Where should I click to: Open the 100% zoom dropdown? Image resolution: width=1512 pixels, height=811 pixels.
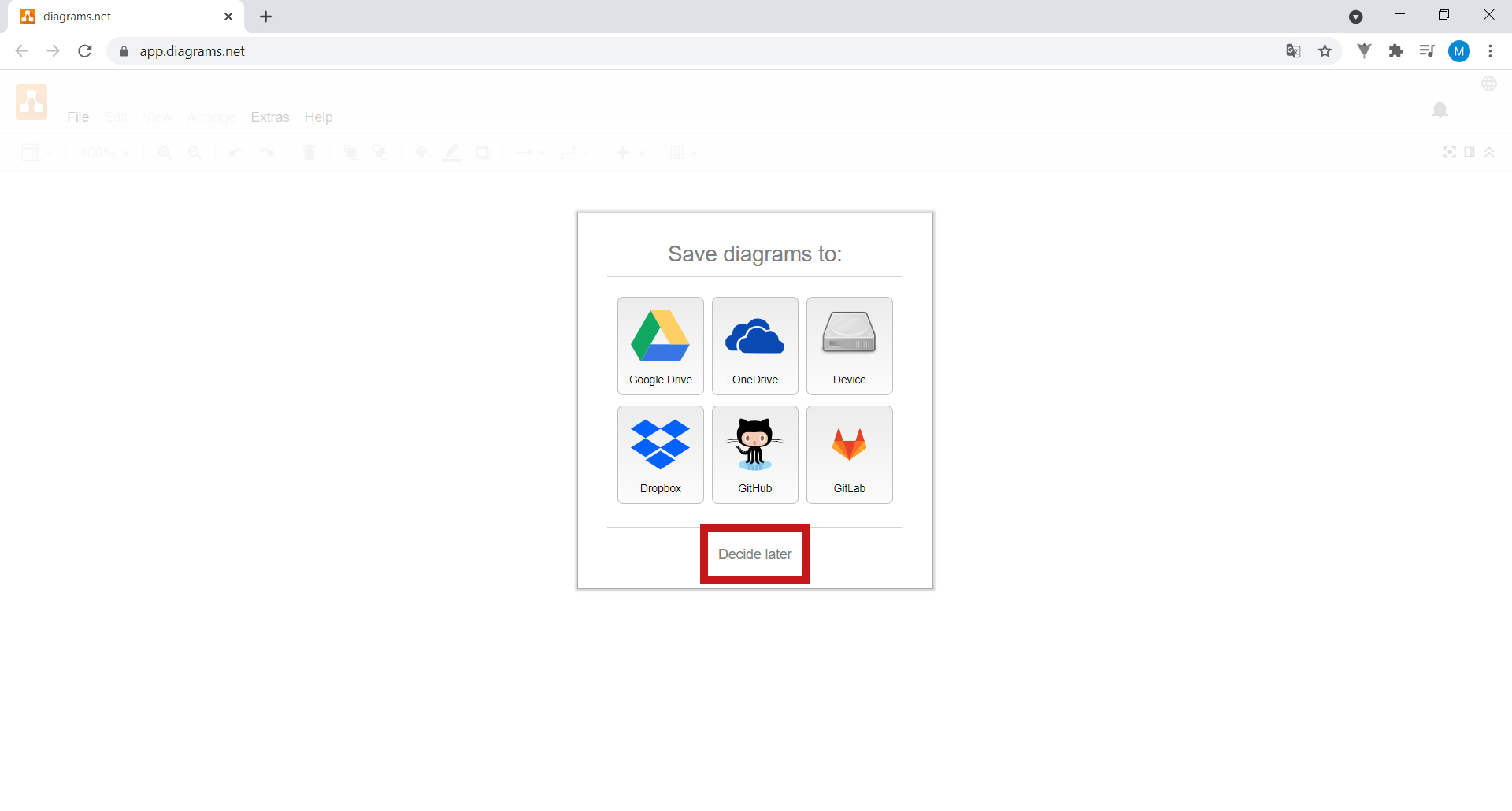click(105, 153)
